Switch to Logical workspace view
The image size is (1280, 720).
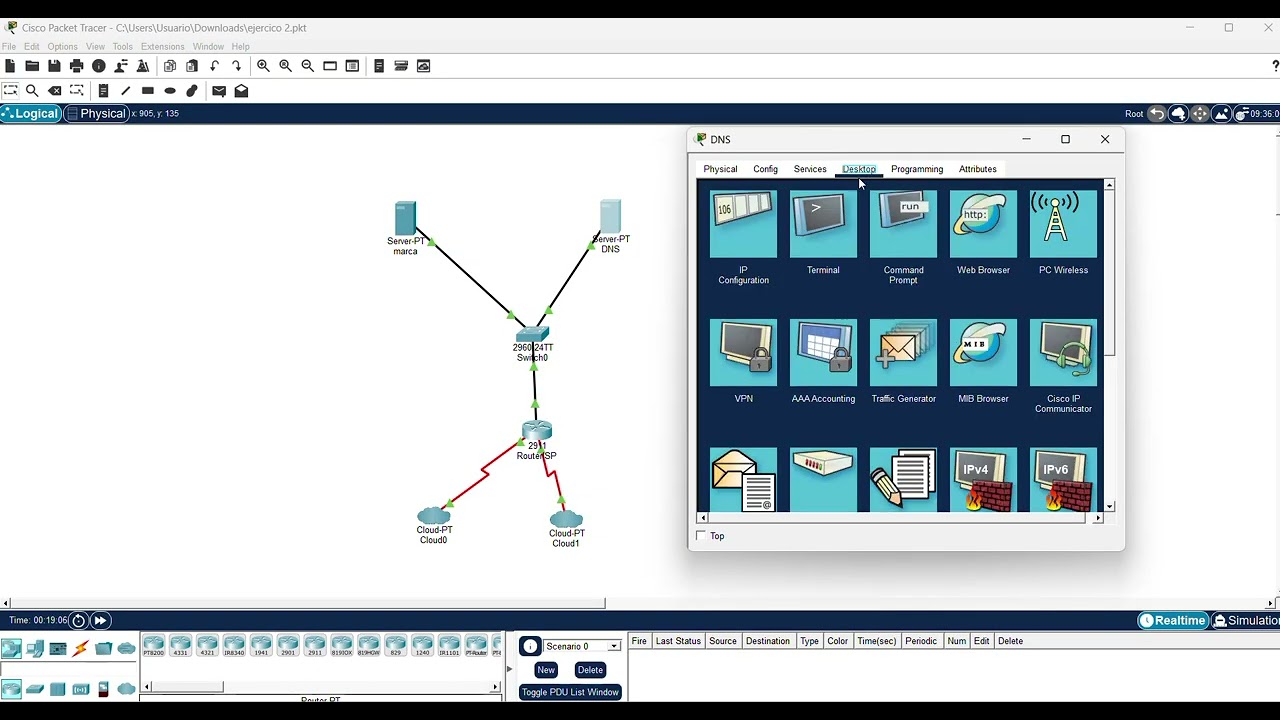[x=31, y=114]
